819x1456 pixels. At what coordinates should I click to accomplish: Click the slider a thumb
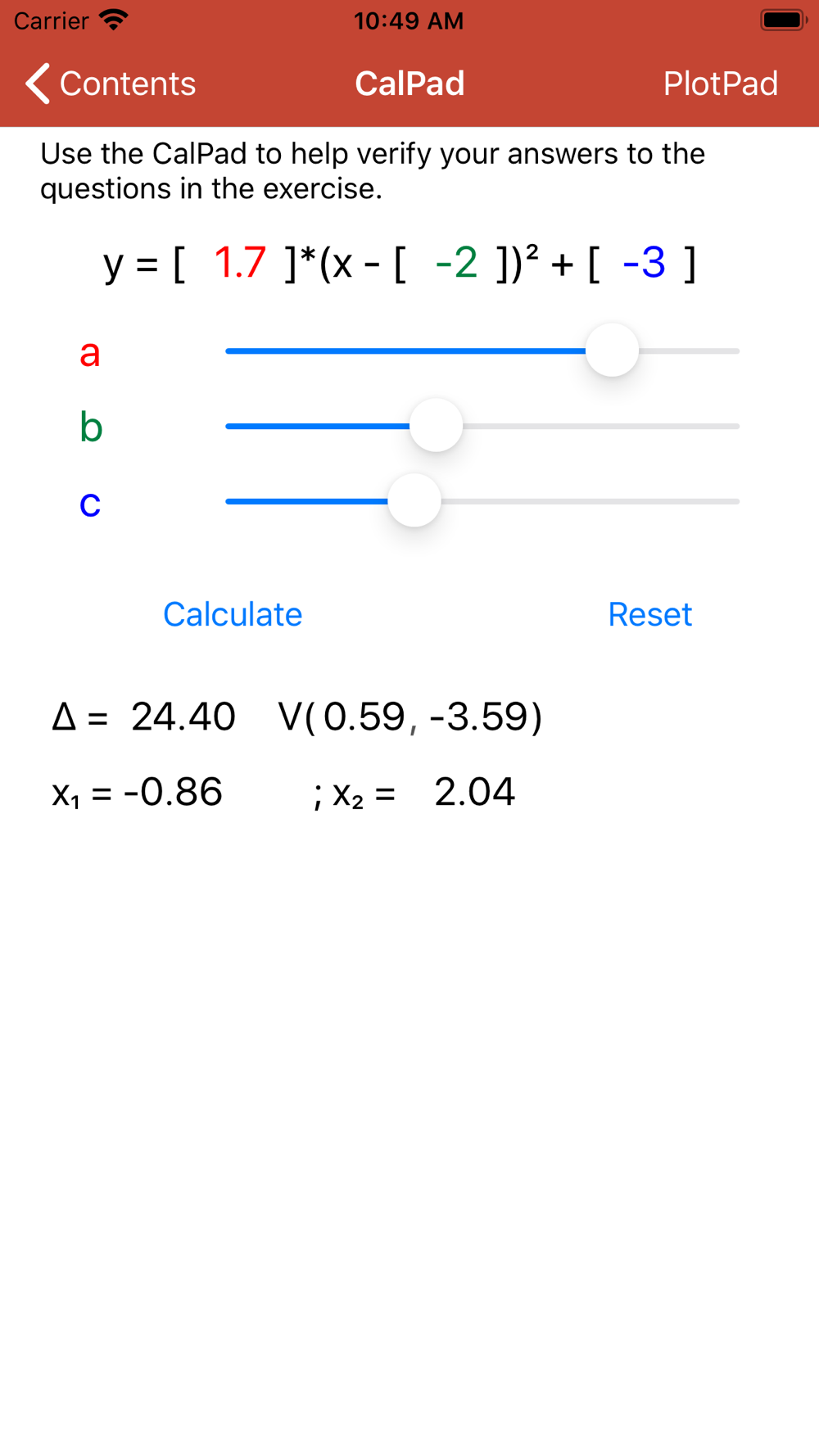[612, 350]
